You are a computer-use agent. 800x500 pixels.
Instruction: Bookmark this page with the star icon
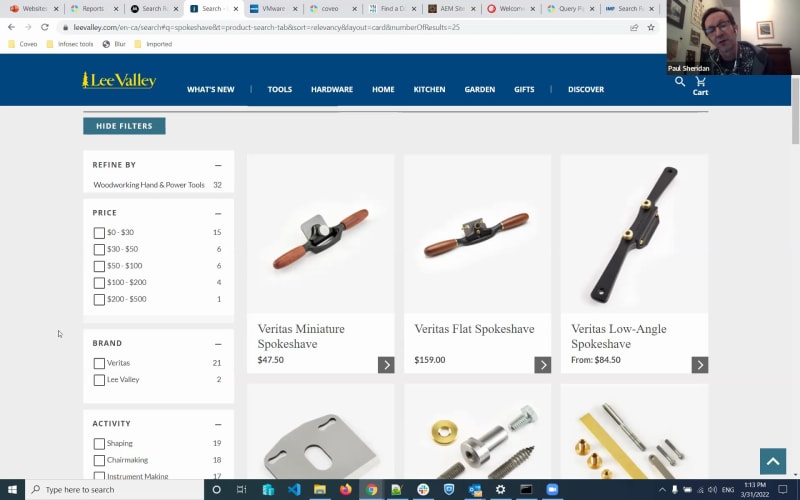coord(651,27)
